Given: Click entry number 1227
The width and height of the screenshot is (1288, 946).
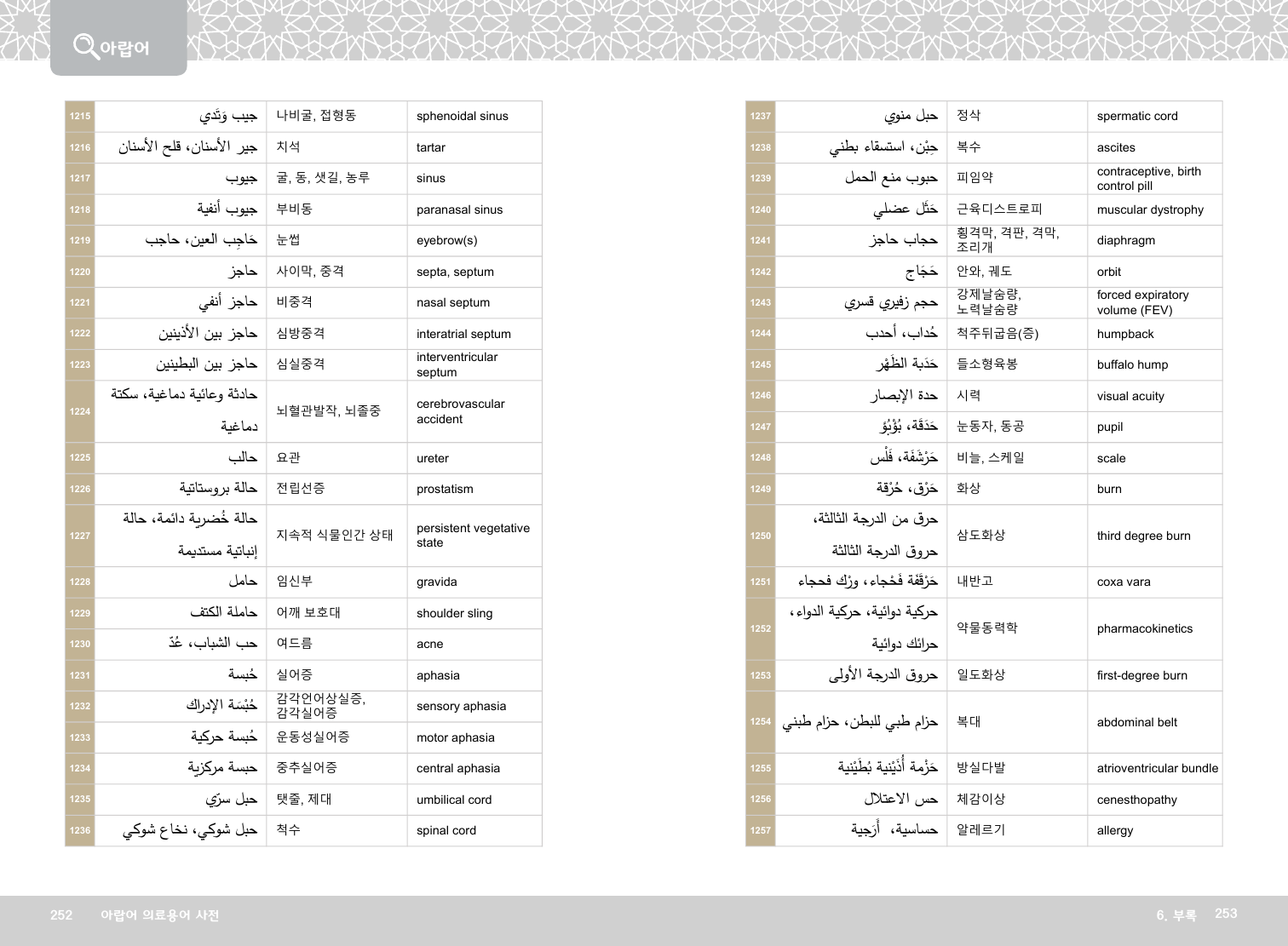Looking at the screenshot, I should click(80, 536).
